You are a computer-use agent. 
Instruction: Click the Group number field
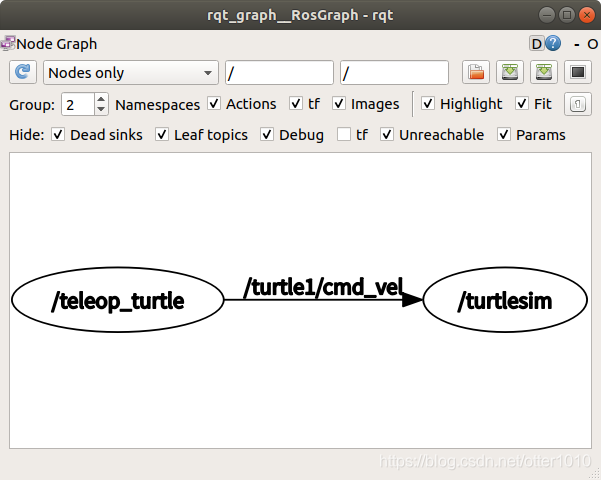point(78,104)
